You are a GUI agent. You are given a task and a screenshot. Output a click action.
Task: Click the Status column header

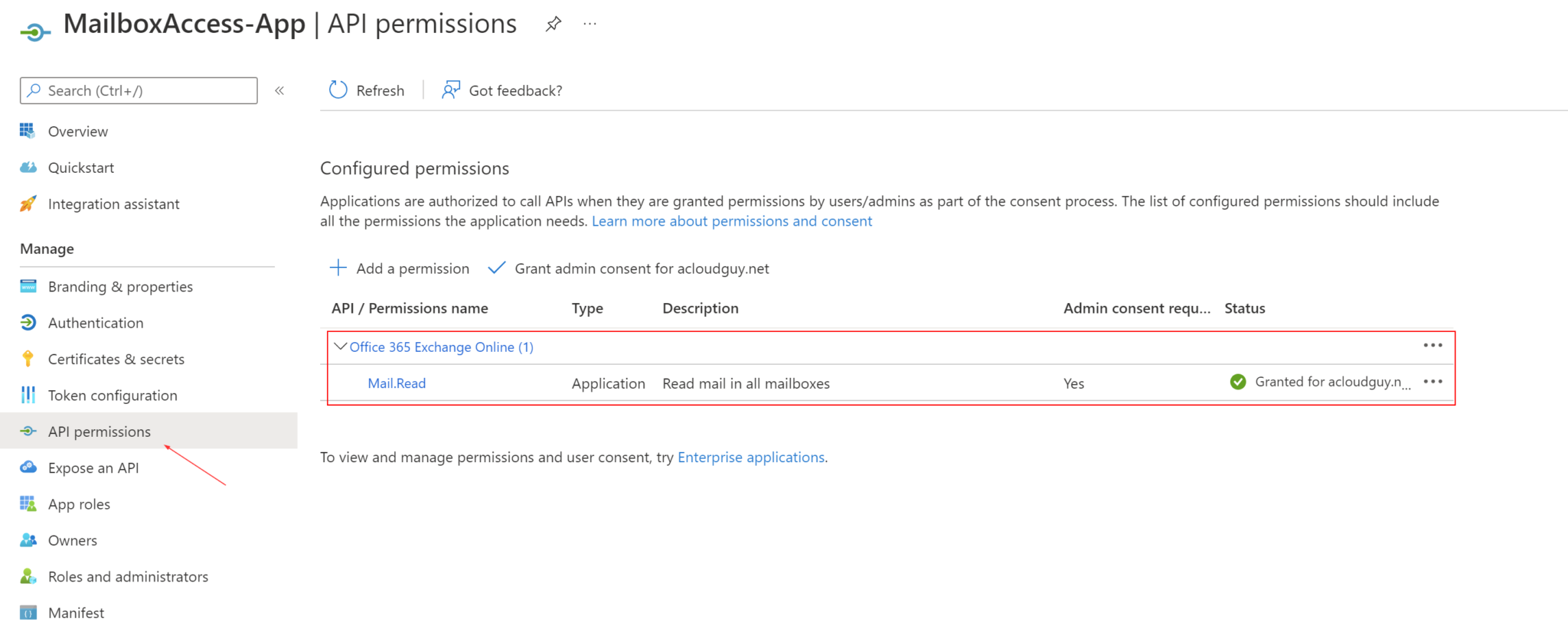click(1245, 308)
